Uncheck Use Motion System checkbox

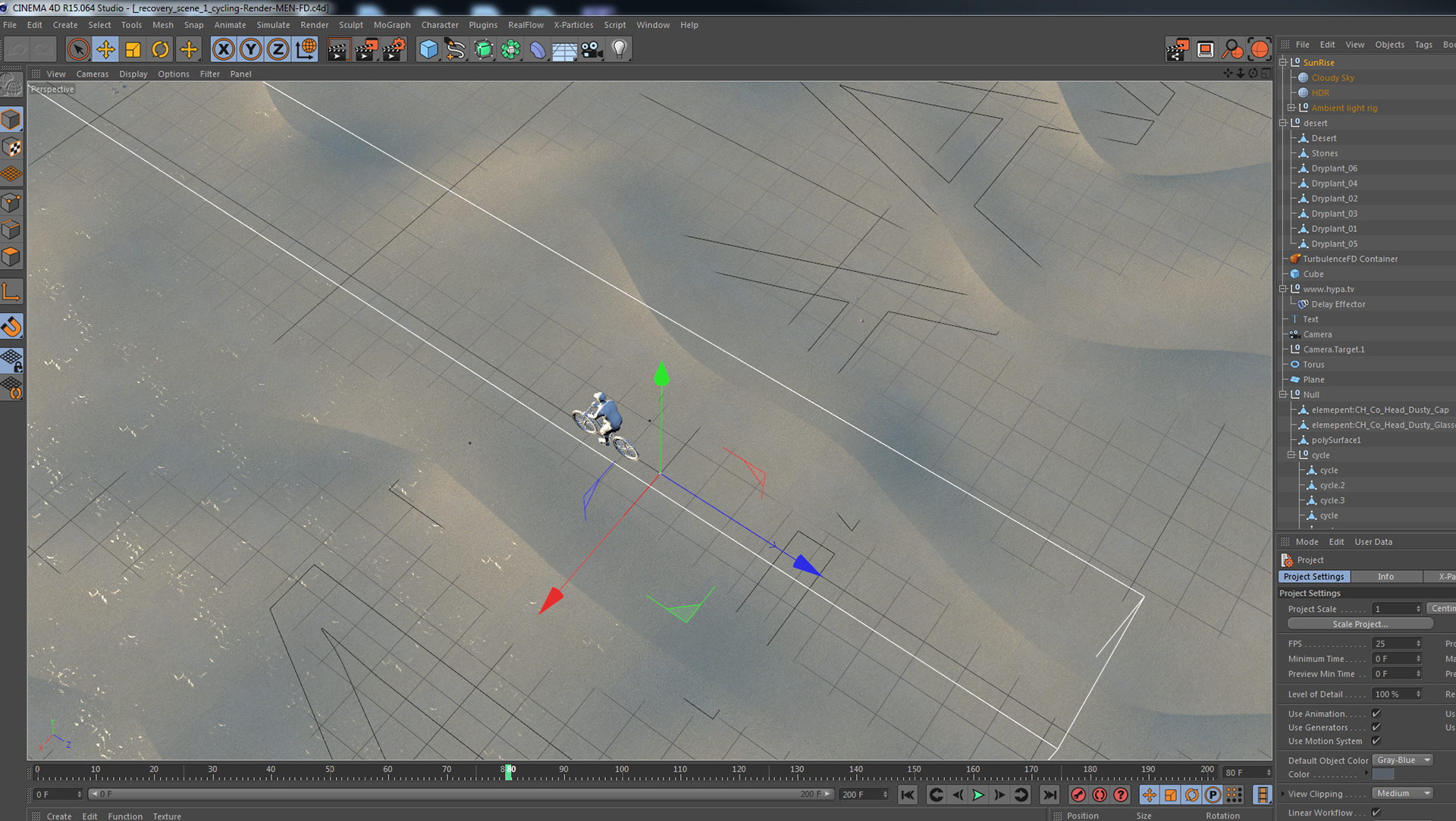pyautogui.click(x=1376, y=741)
